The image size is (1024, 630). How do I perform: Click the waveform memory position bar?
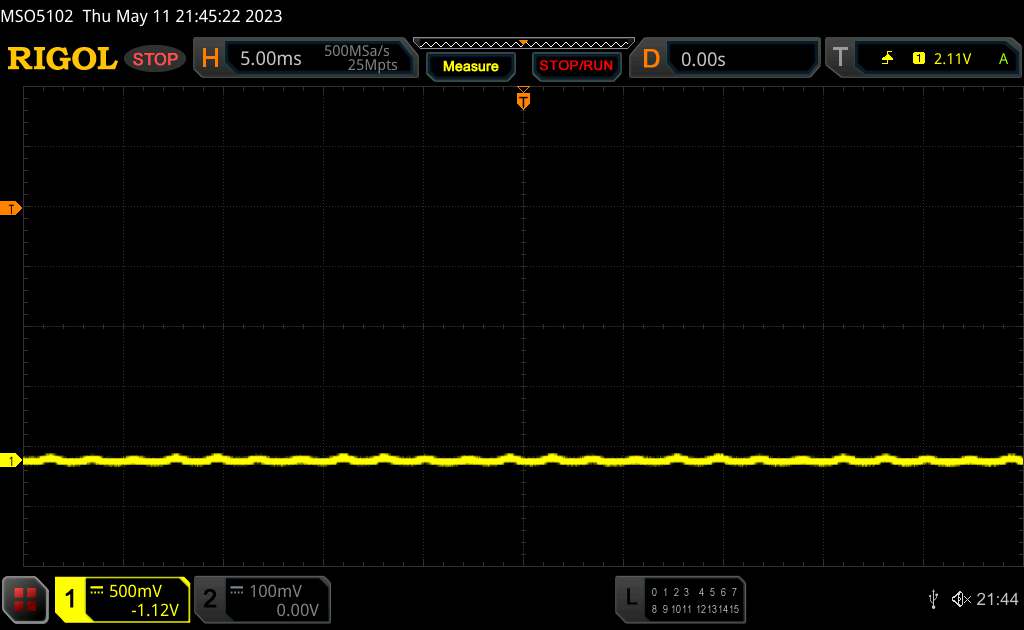(x=523, y=43)
